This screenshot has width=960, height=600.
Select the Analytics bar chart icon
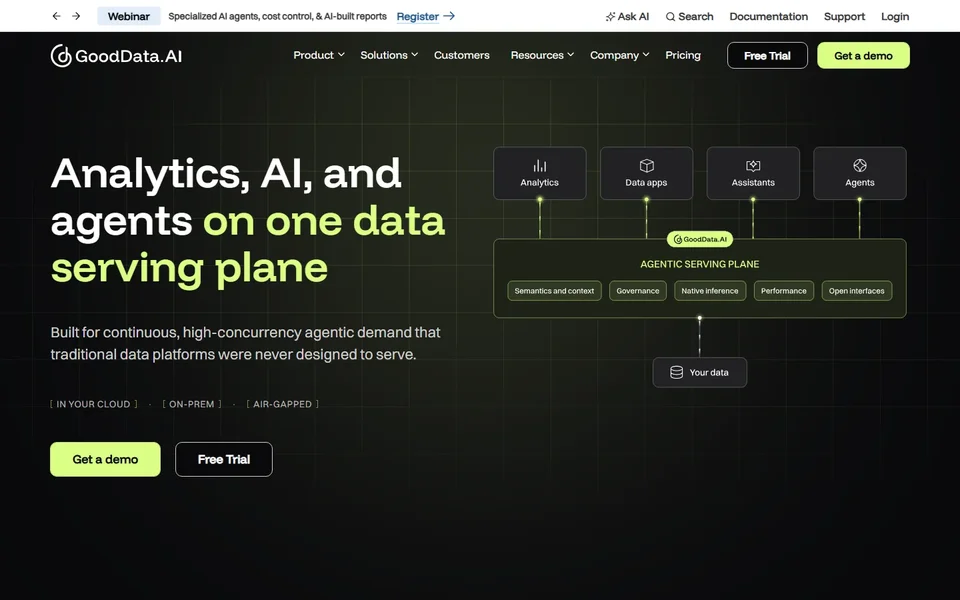click(x=539, y=165)
